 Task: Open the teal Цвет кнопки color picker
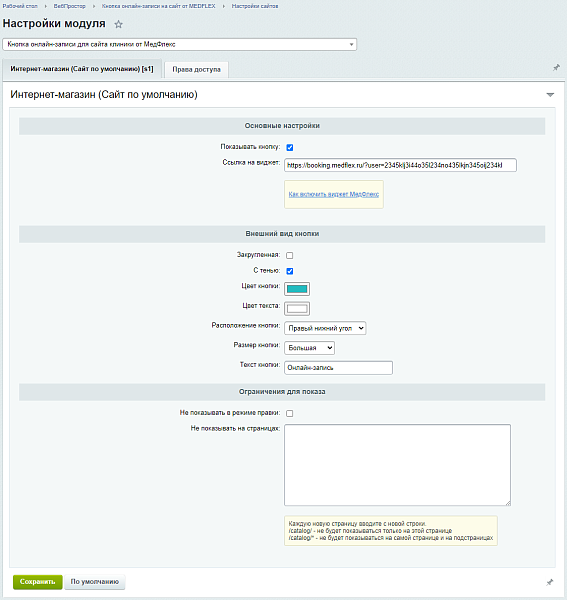coord(297,289)
